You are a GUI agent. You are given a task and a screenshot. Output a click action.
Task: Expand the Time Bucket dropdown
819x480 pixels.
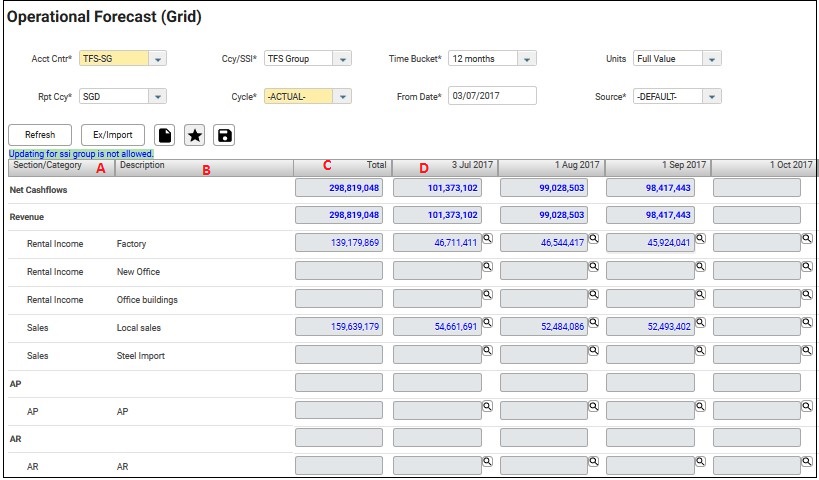[527, 59]
